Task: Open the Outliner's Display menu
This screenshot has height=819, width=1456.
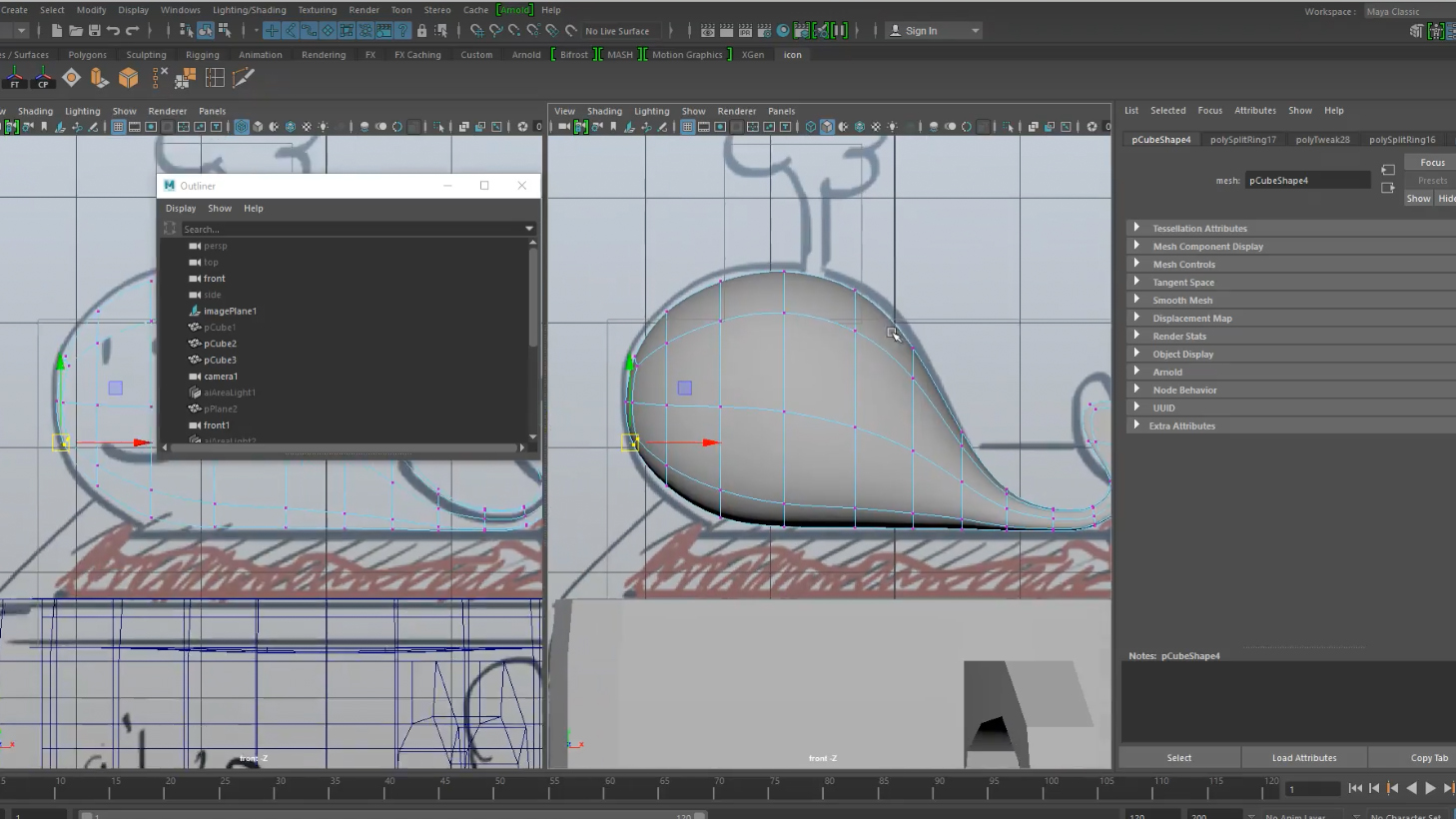Action: click(181, 209)
